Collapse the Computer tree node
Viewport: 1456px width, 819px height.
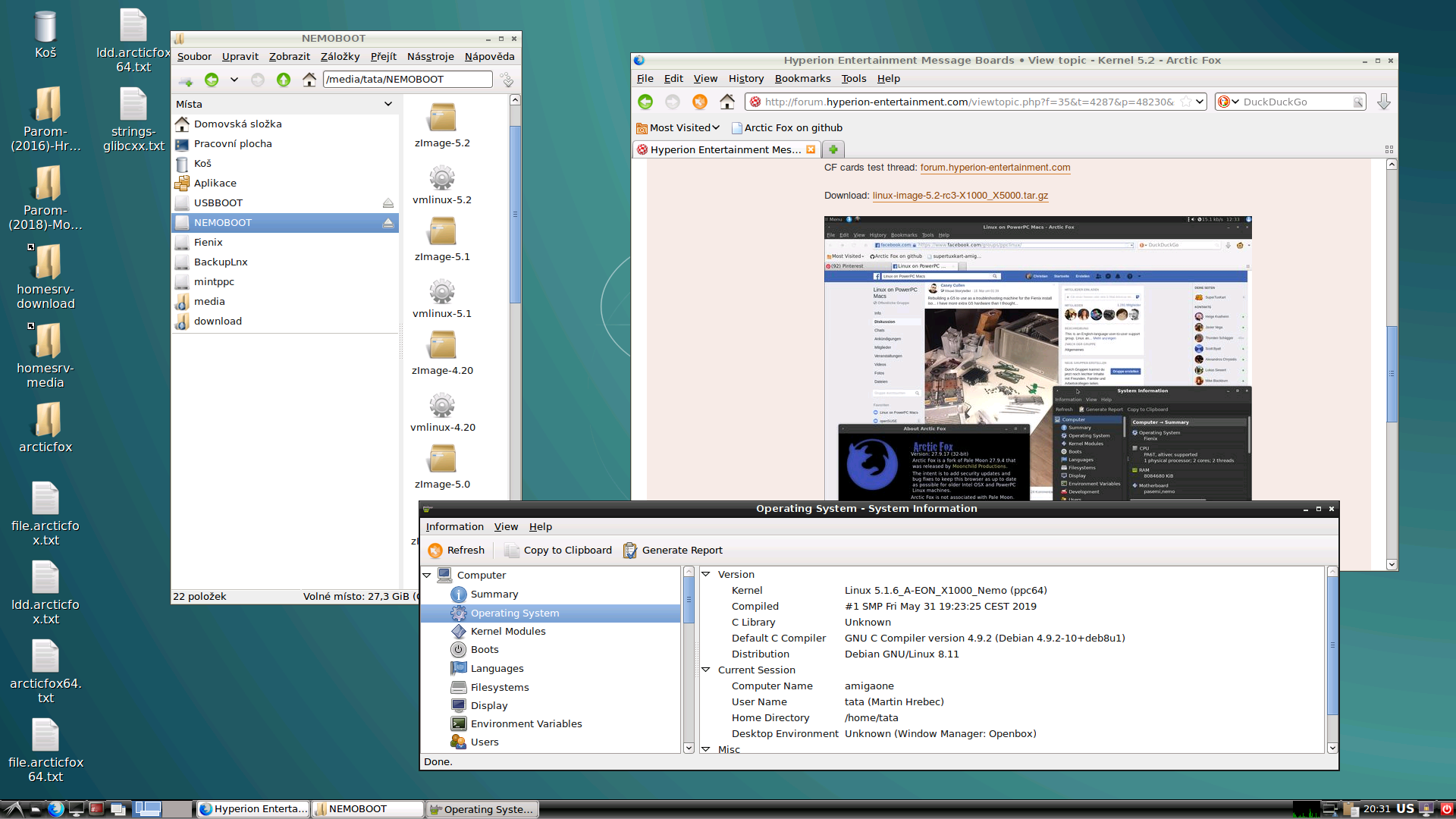point(427,576)
